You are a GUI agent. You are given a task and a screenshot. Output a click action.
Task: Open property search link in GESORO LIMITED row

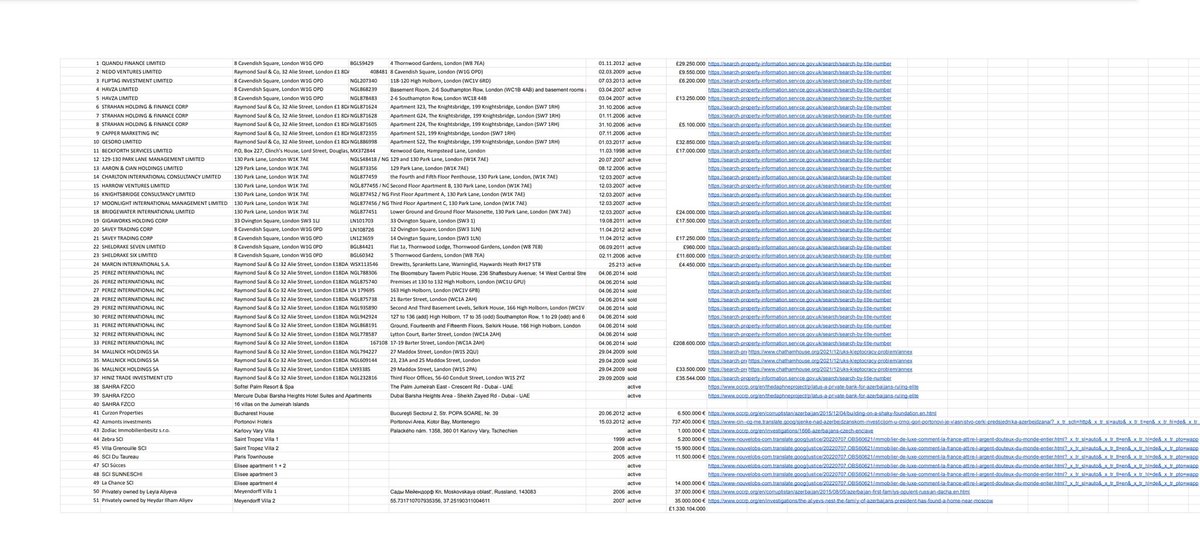pos(801,143)
